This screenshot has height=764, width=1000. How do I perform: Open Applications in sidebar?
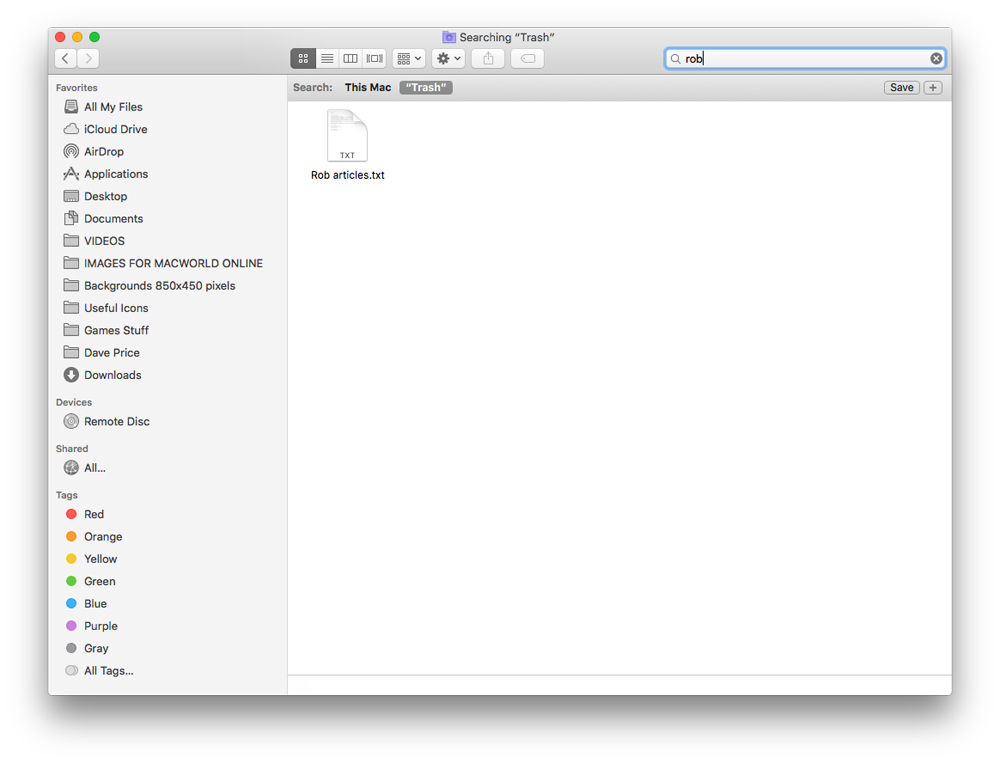point(116,174)
